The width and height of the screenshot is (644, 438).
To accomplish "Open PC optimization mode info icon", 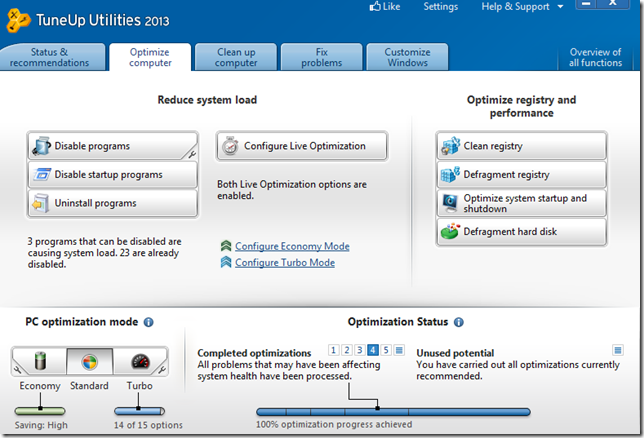I will 149,322.
